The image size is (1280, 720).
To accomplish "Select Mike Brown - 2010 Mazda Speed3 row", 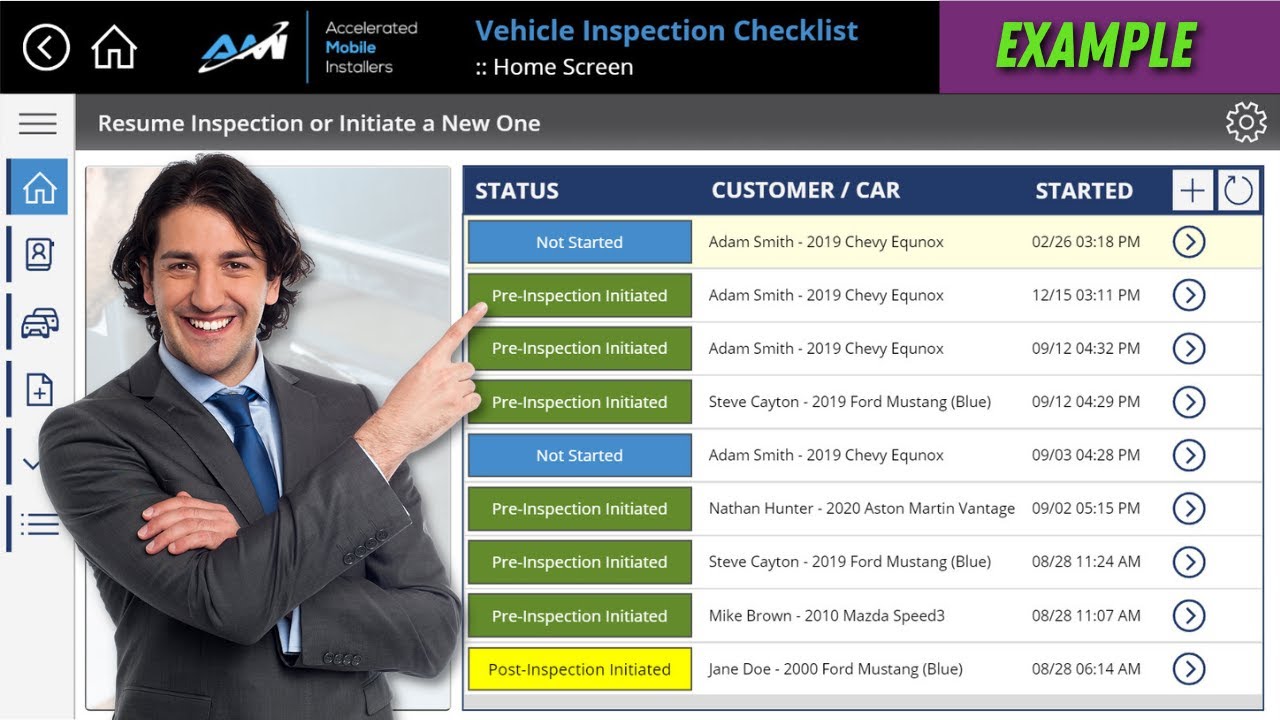I will pyautogui.click(x=826, y=616).
